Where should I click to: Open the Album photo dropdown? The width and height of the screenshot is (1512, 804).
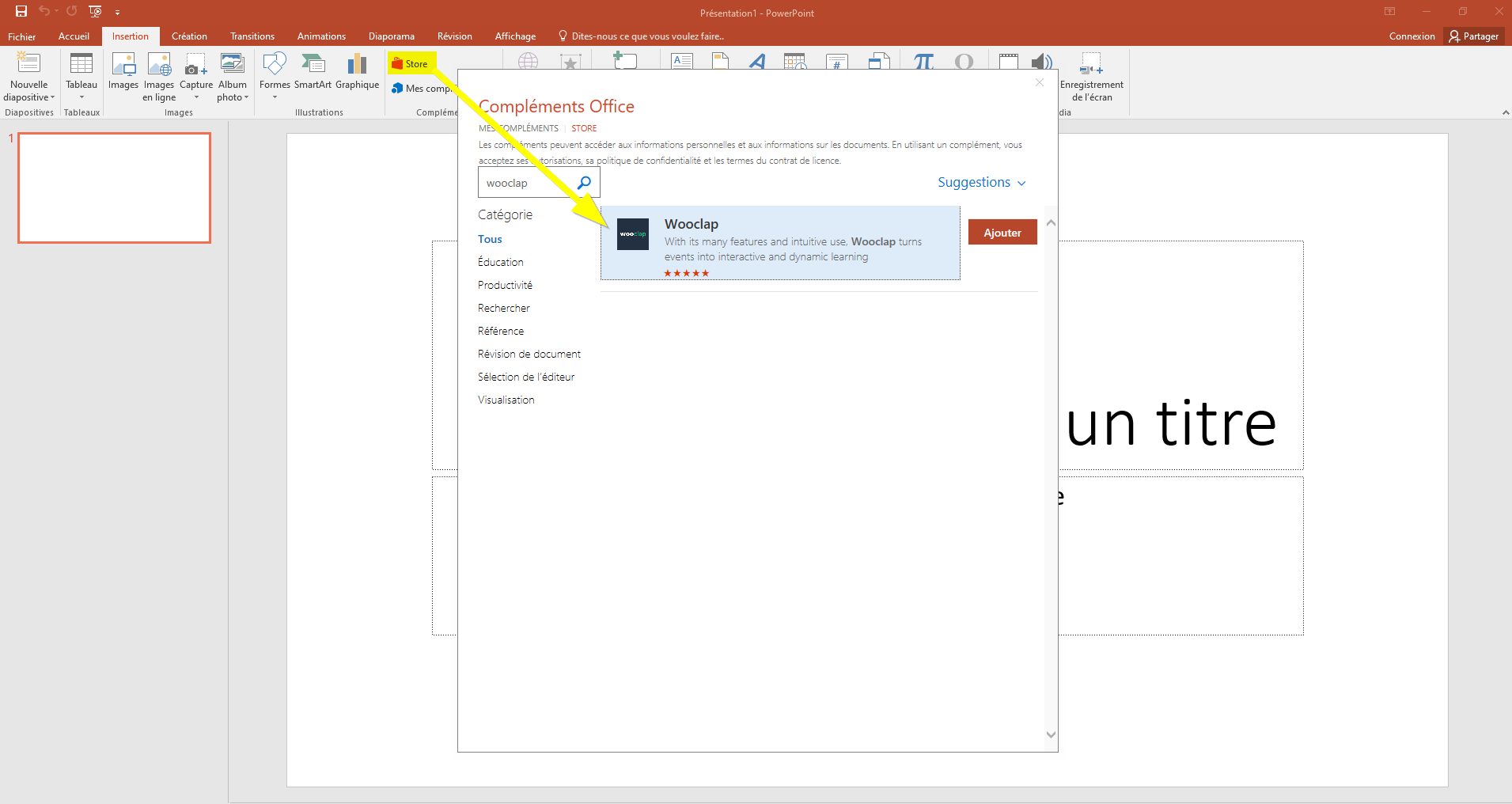point(233,97)
